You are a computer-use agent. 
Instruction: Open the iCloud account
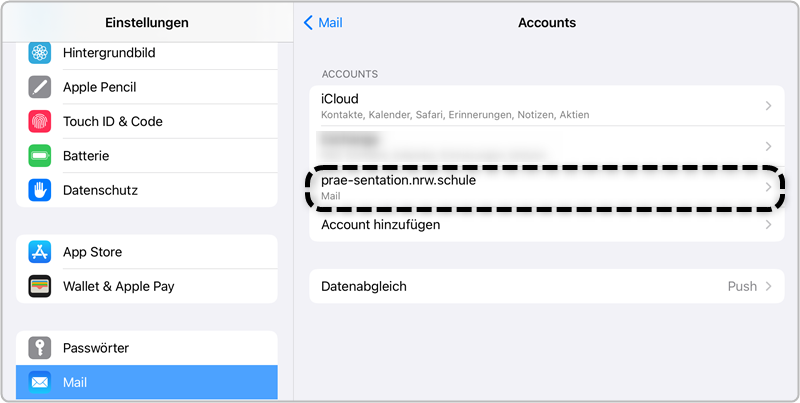546,106
